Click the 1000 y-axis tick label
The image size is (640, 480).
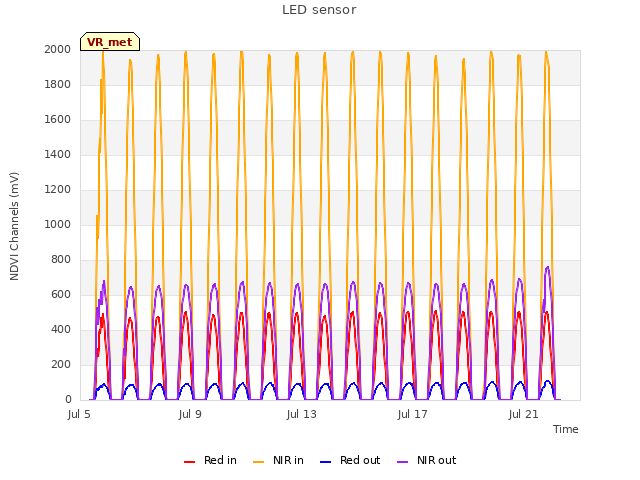(x=58, y=224)
